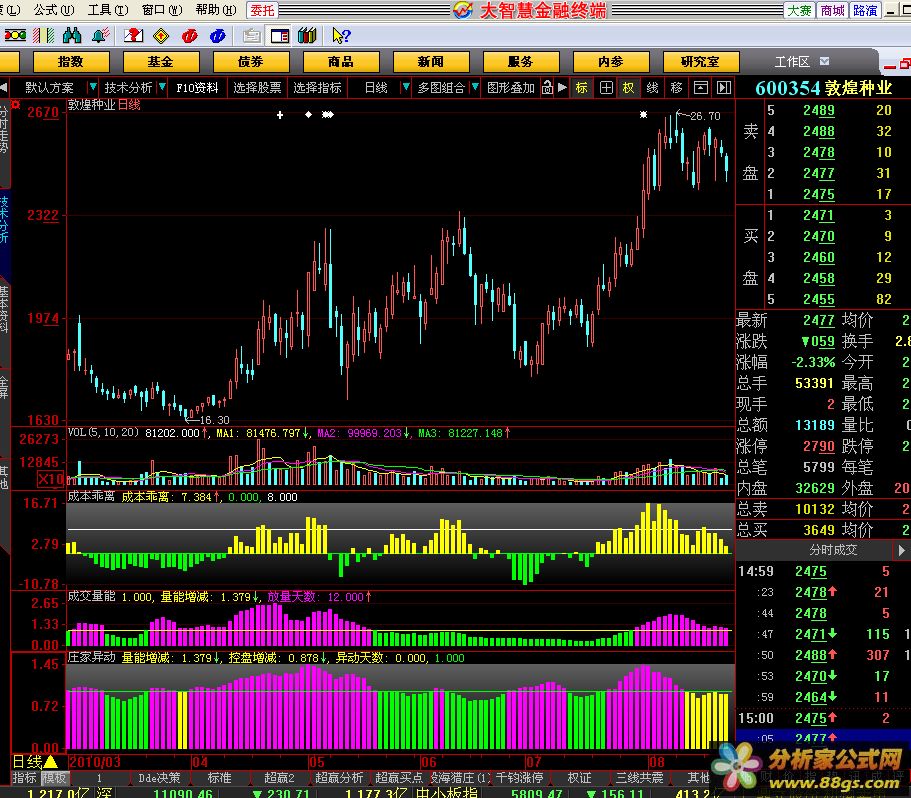This screenshot has width=911, height=798.
Task: Select the 千钧涨停 template tab
Action: 519,777
